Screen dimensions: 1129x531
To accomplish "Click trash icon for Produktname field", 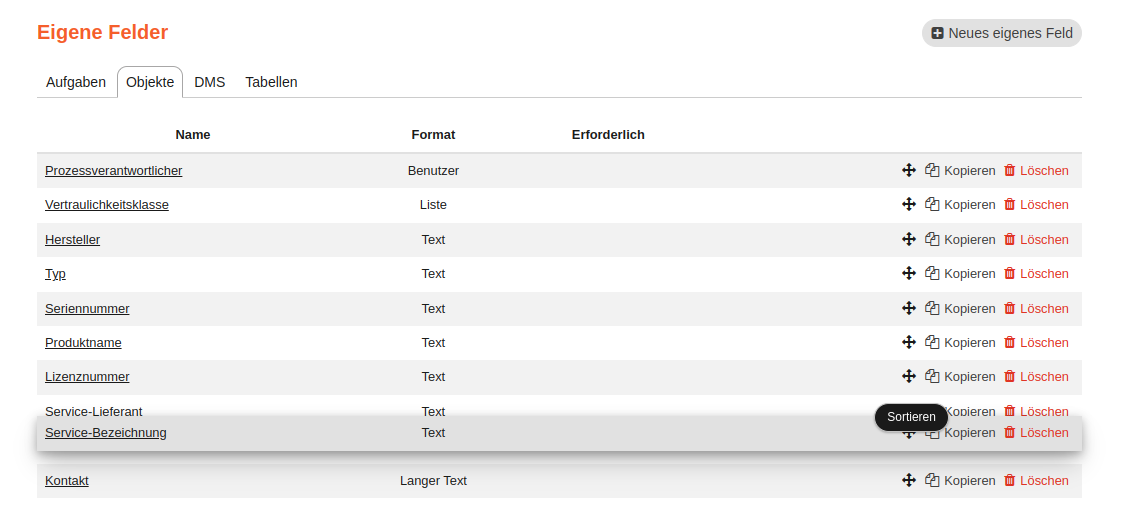I will [1010, 342].
